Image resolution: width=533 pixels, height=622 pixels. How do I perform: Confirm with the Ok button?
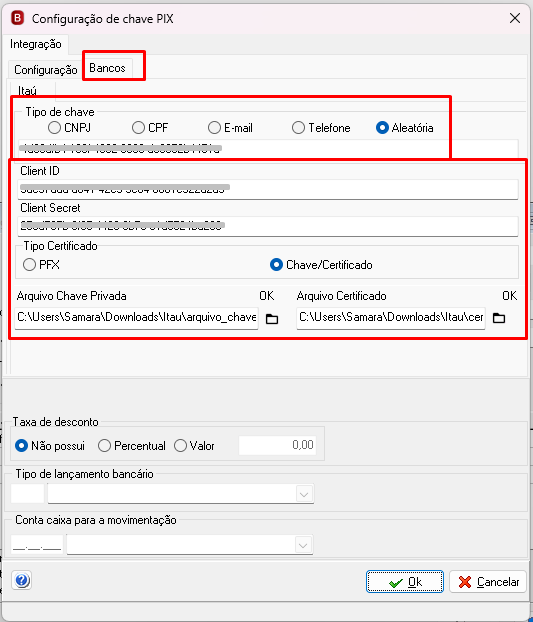(405, 582)
